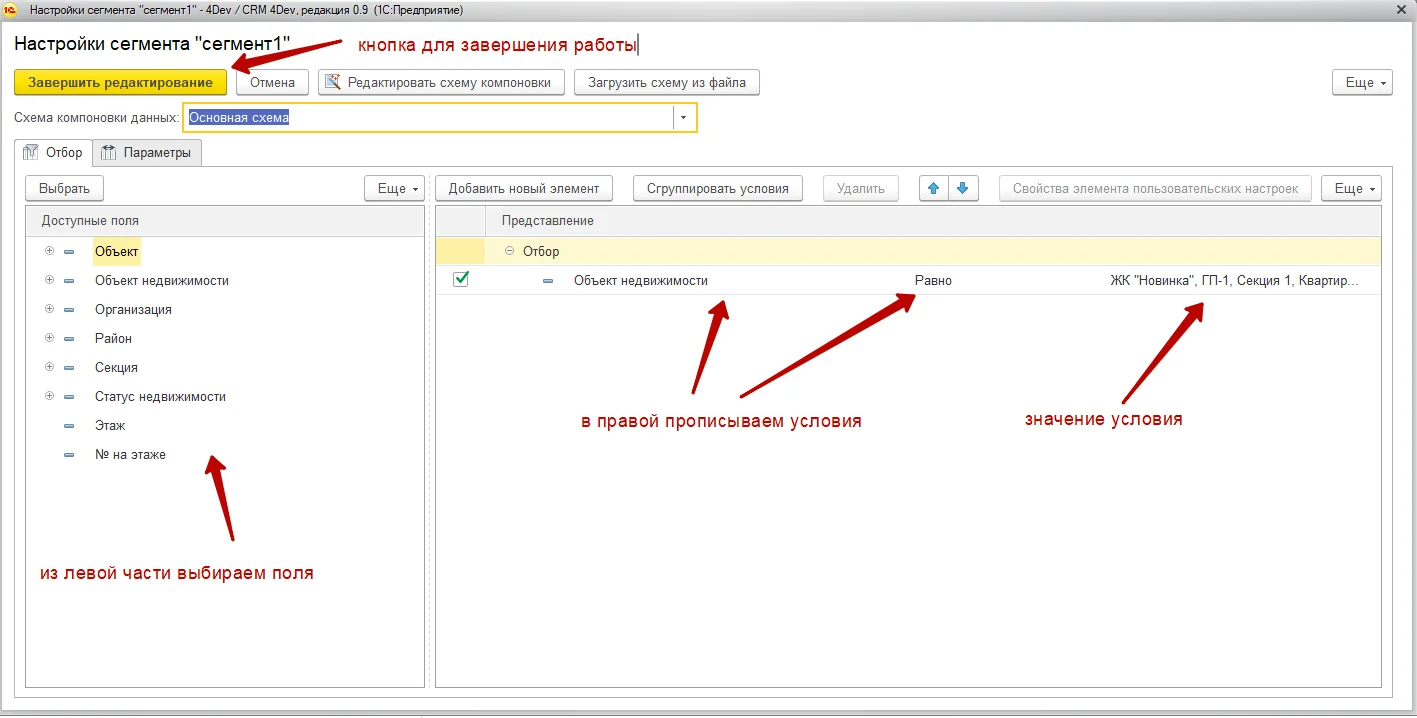Screen dimensions: 1417x718
Task: Click the Равно comparison type cell
Action: tap(933, 281)
